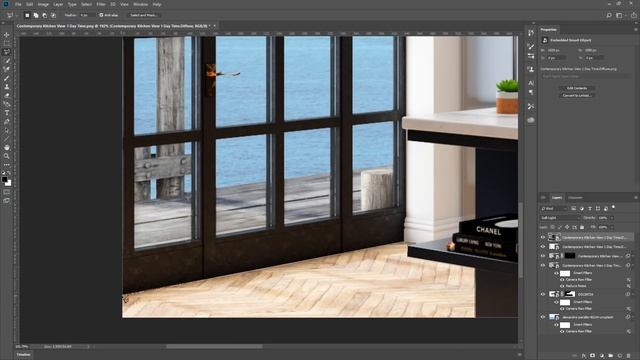
Task: Select the Hand tool
Action: pos(7,147)
